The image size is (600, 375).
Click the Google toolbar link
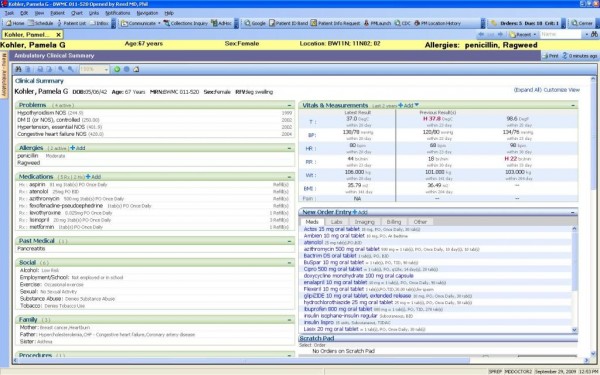point(255,23)
